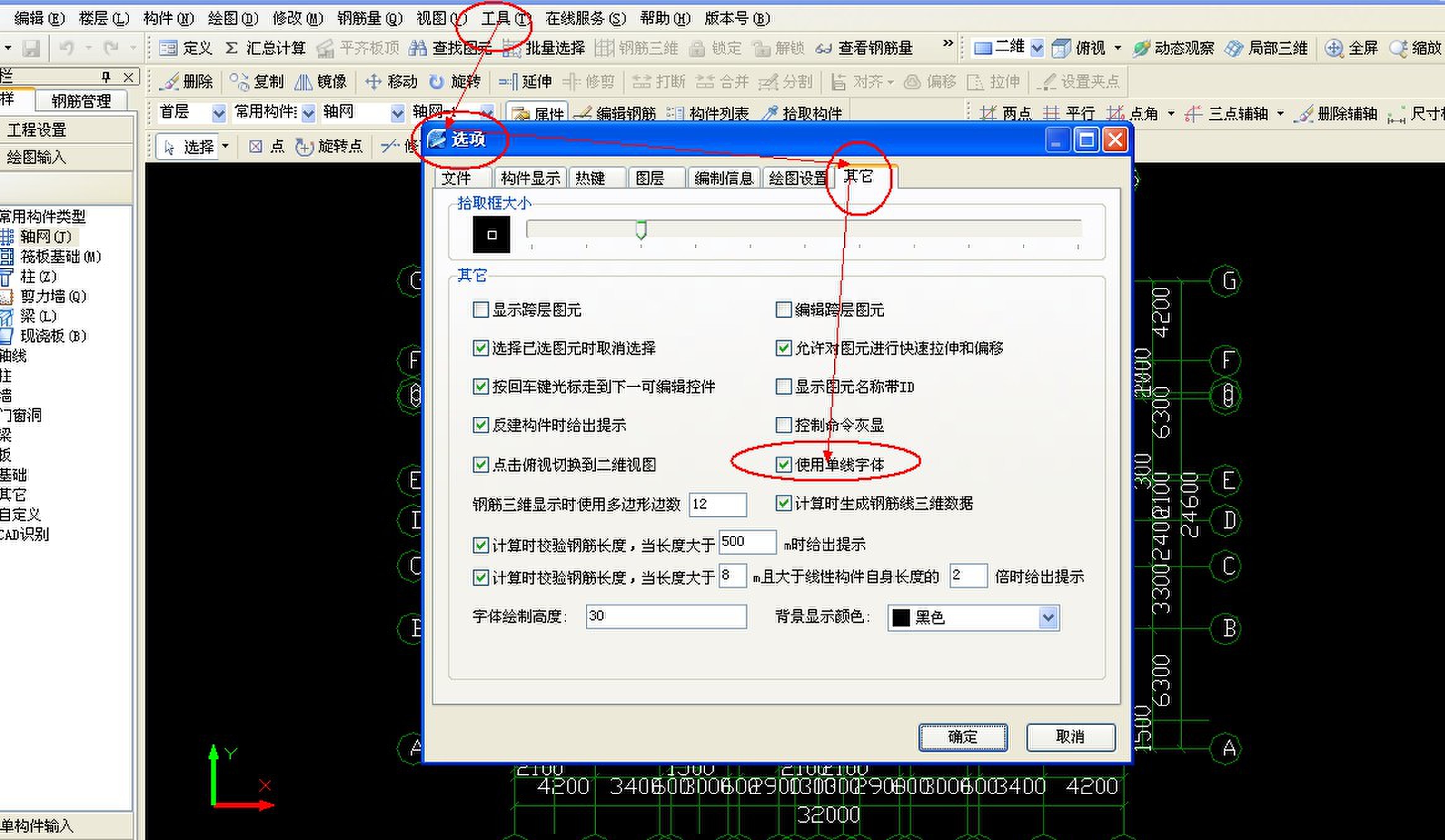1445x840 pixels.
Task: Select the 镜像 mirror tool
Action: tap(320, 81)
